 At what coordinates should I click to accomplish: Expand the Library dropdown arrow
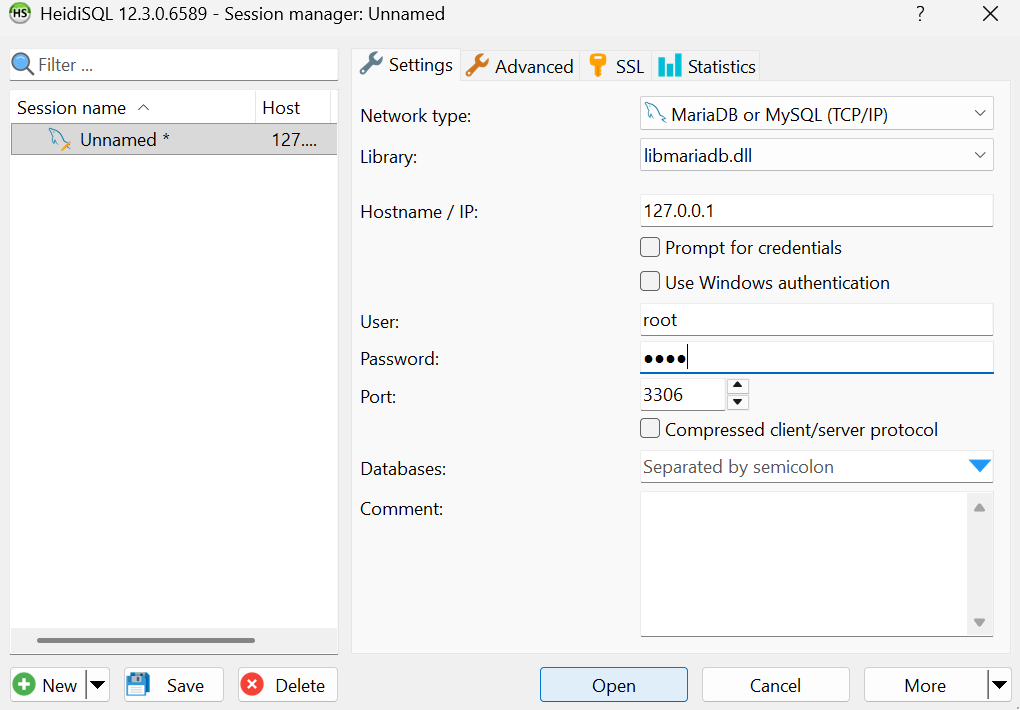click(x=980, y=155)
